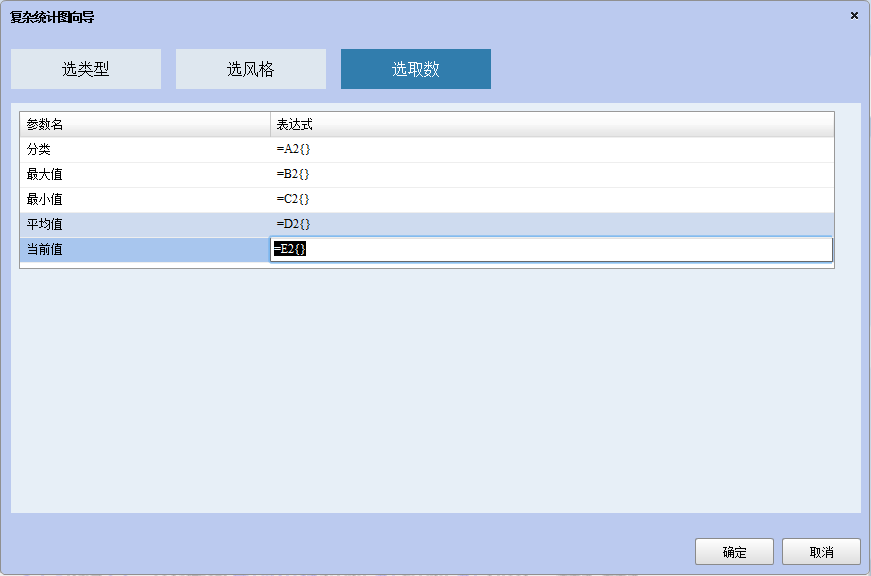
Task: Click the =E2{} expression input field
Action: coord(552,249)
